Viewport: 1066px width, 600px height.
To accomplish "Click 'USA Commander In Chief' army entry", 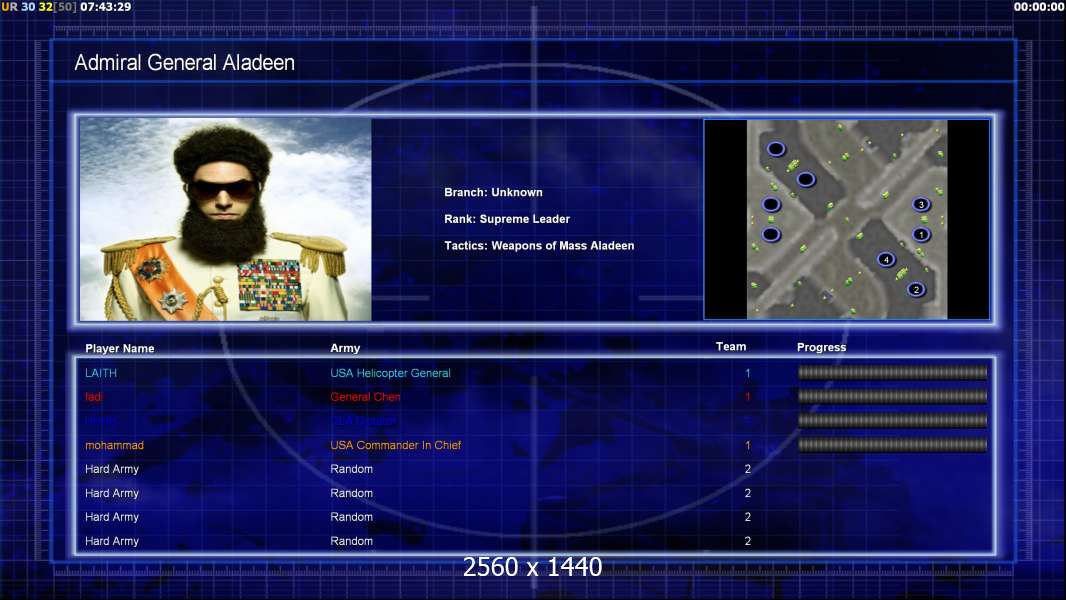I will (x=396, y=445).
